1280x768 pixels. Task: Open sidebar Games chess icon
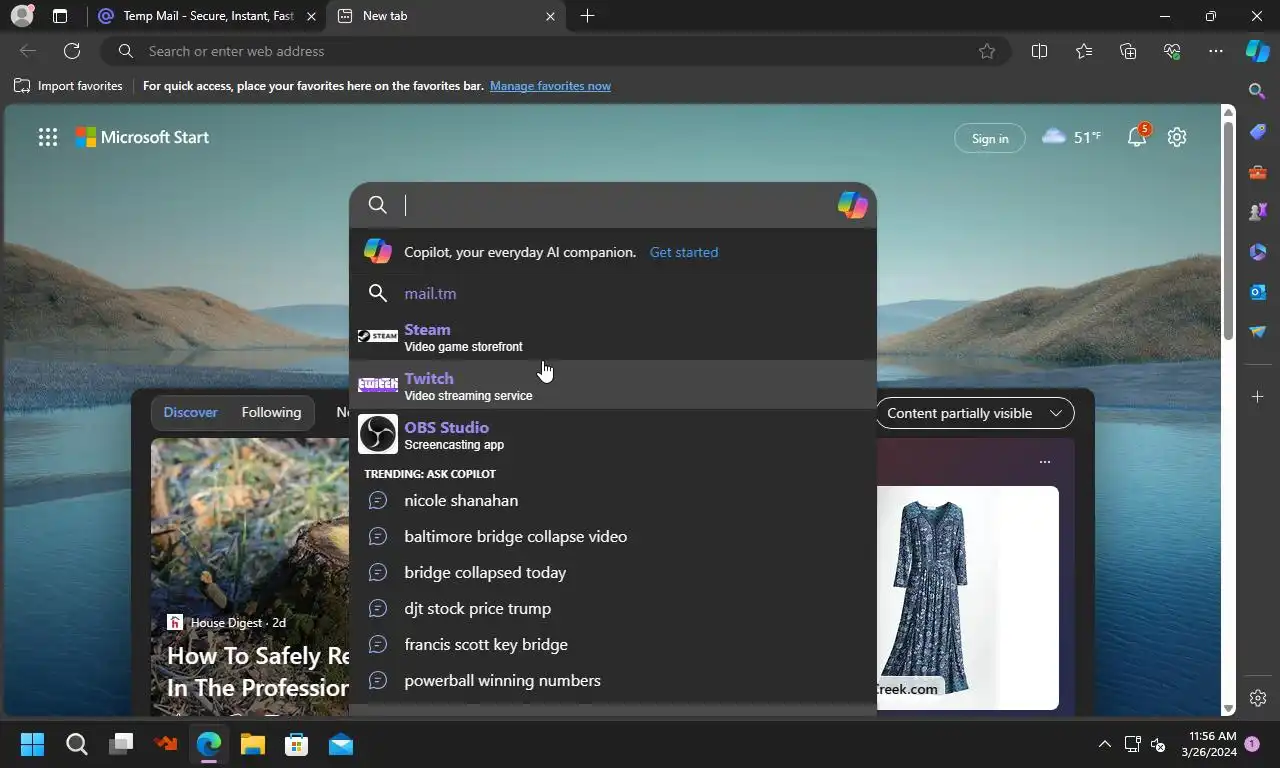(1258, 212)
